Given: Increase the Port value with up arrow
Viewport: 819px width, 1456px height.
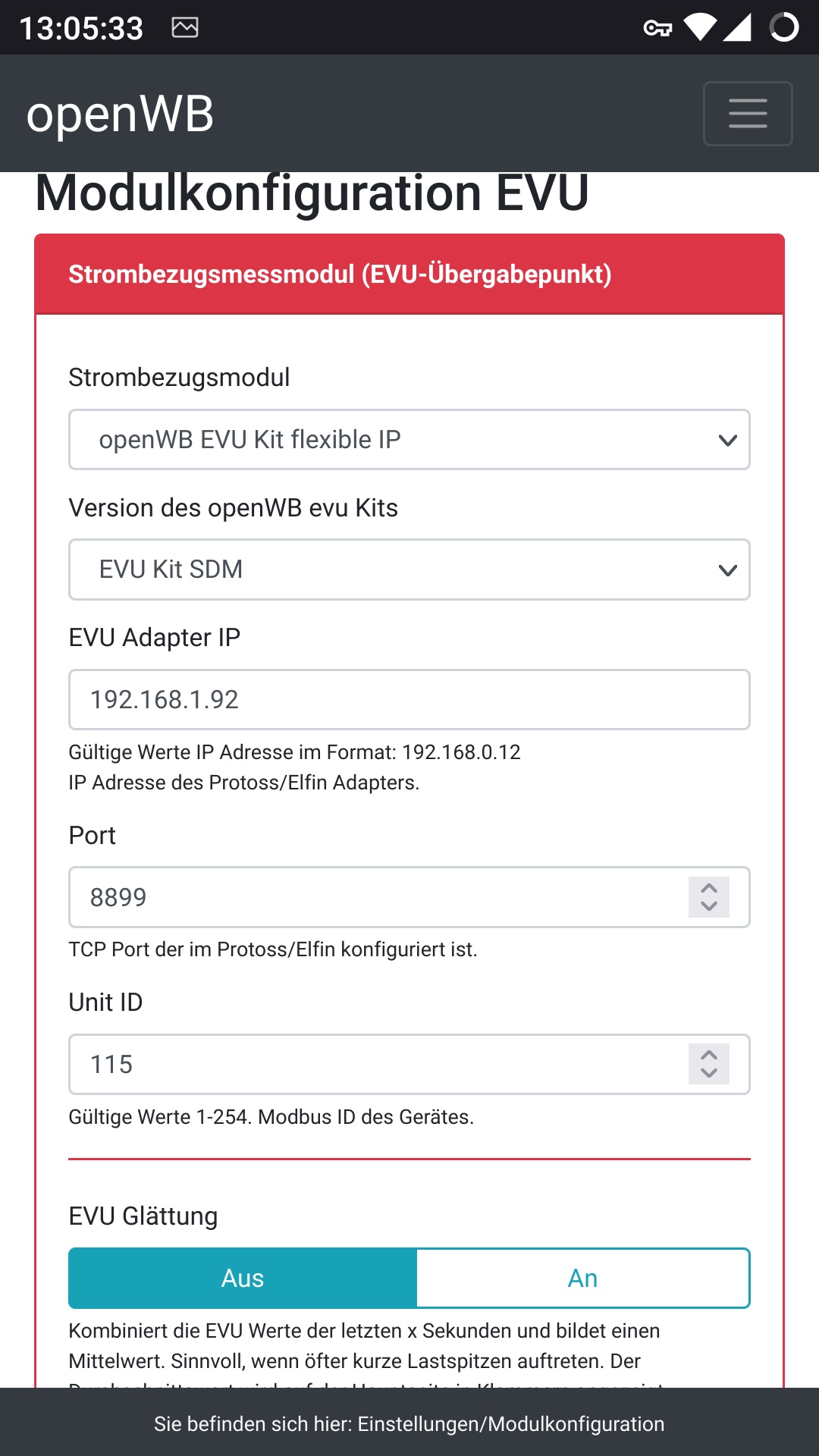Looking at the screenshot, I should [709, 888].
